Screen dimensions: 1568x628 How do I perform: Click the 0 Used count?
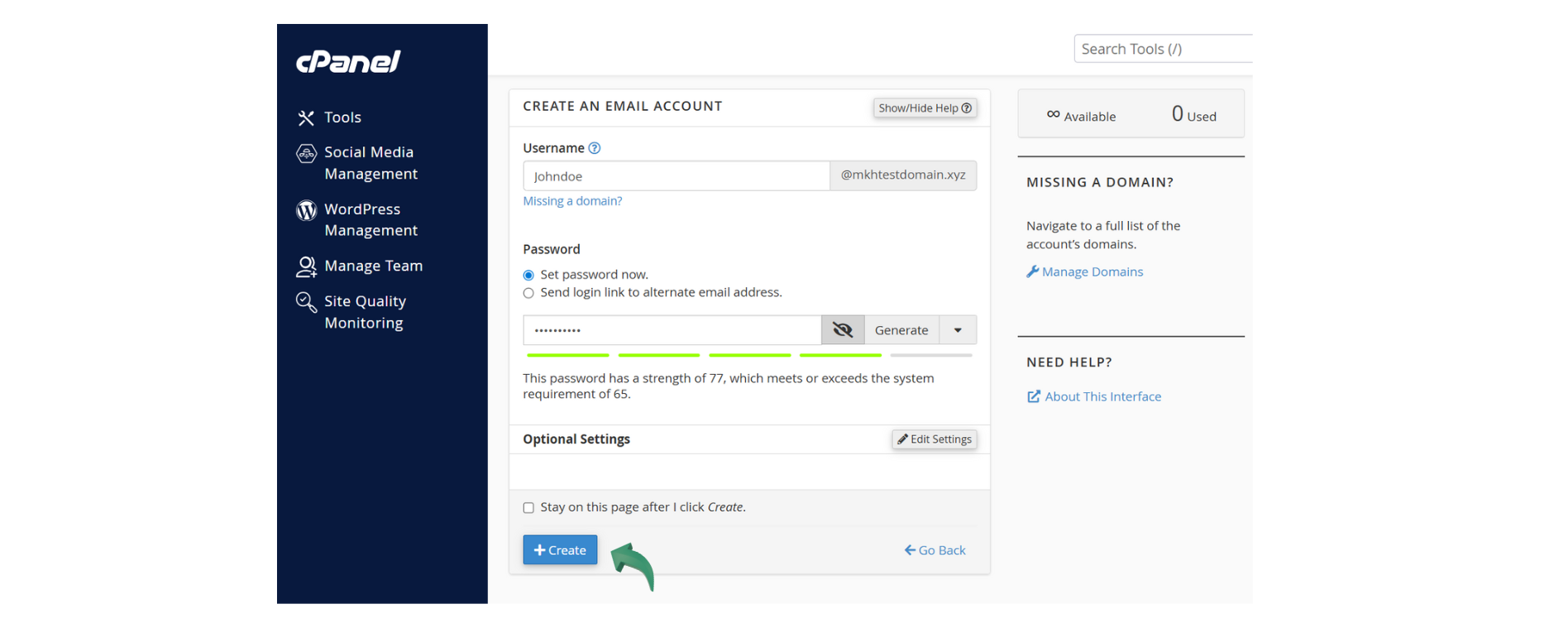tap(1194, 115)
